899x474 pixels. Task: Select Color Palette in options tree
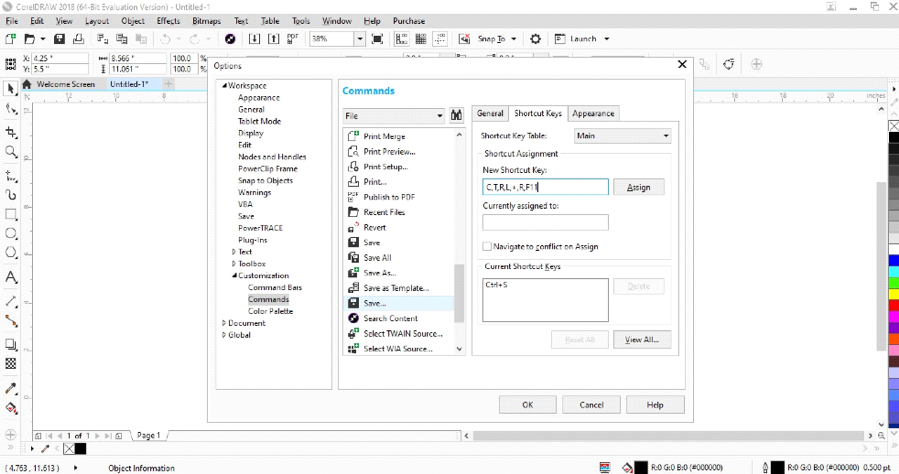[x=270, y=311]
